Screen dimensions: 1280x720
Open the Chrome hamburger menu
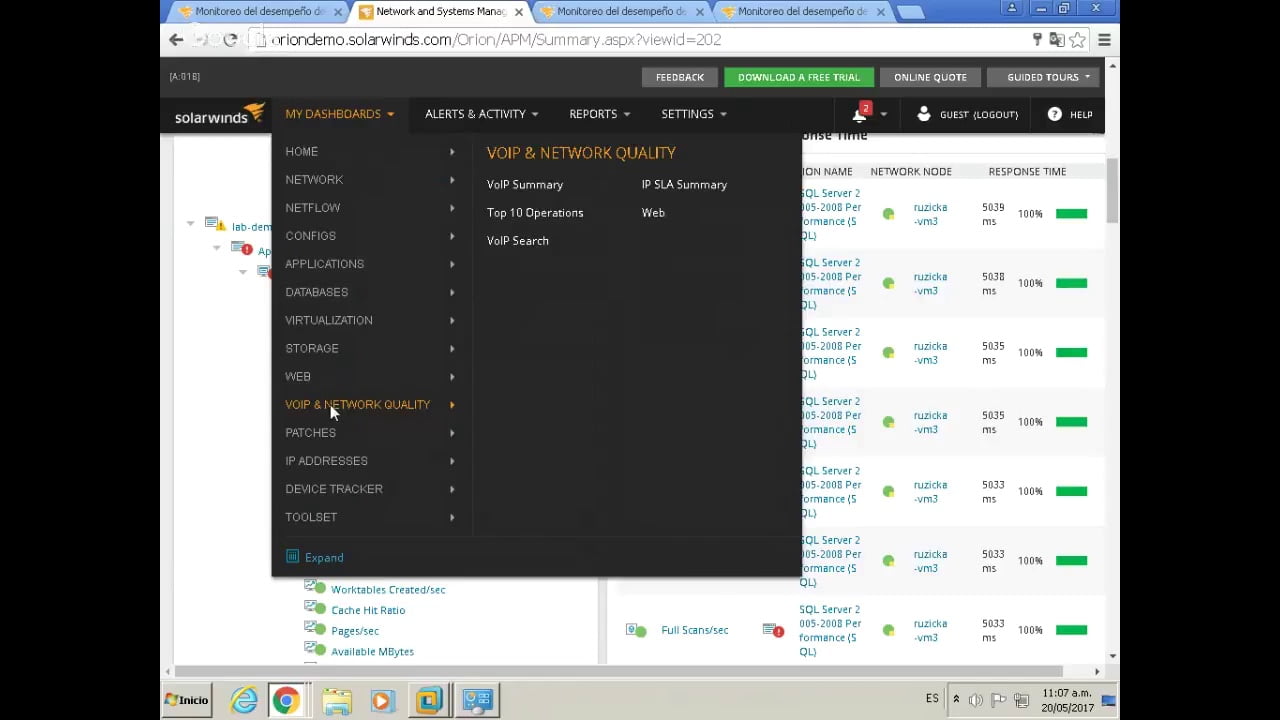1104,40
